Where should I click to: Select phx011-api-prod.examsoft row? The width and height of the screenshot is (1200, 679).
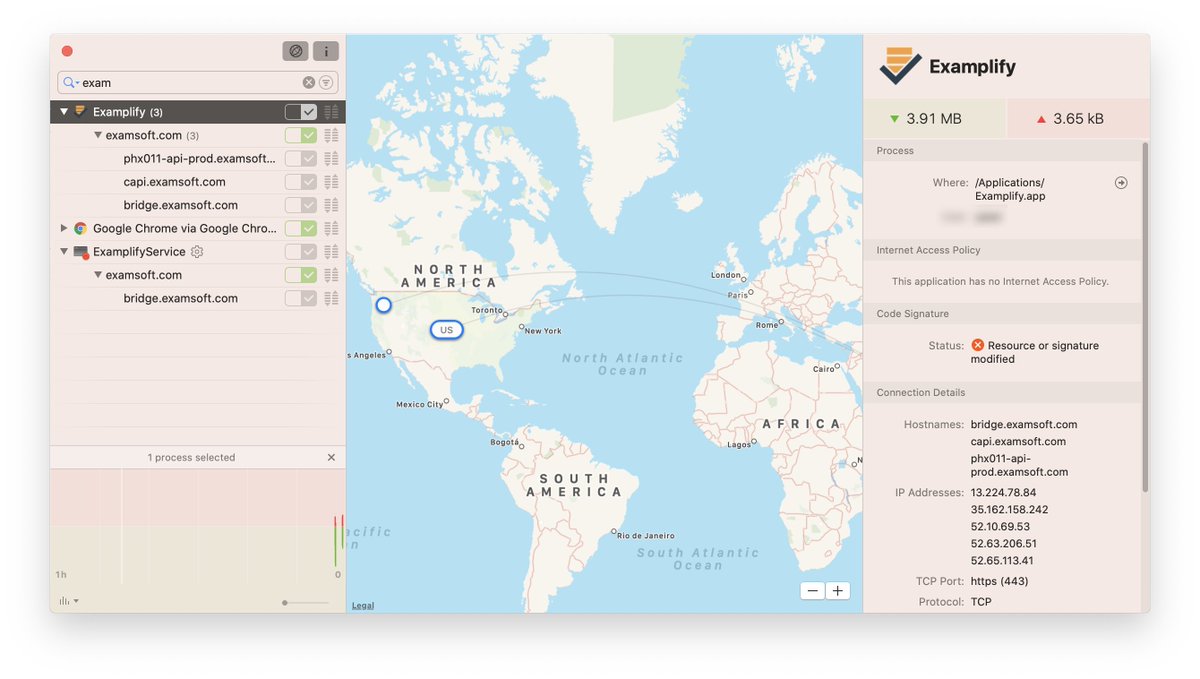tap(198, 158)
